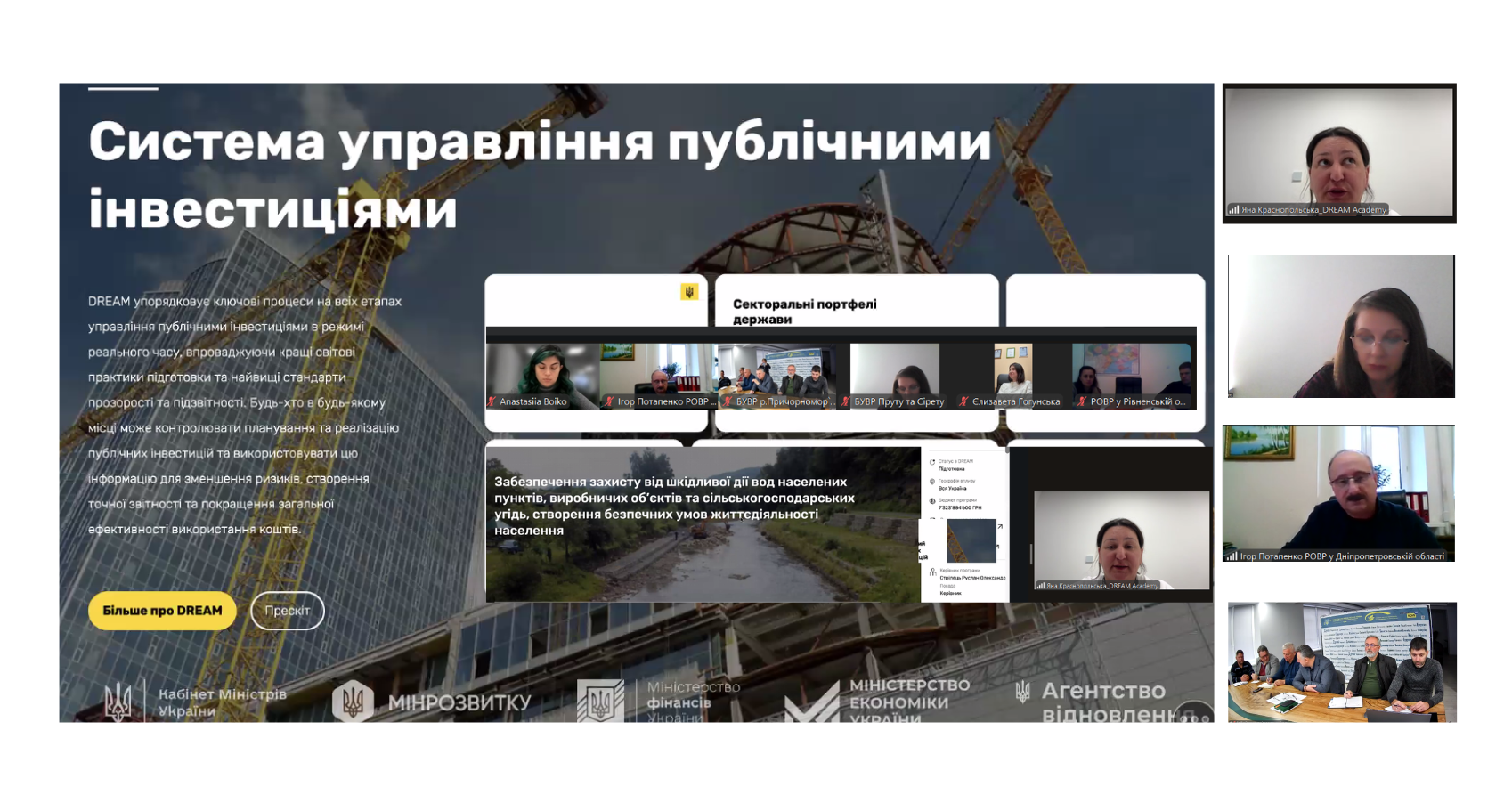
Task: Select the БУВР Пруту та Сірету video thumbnail
Action: (x=894, y=375)
